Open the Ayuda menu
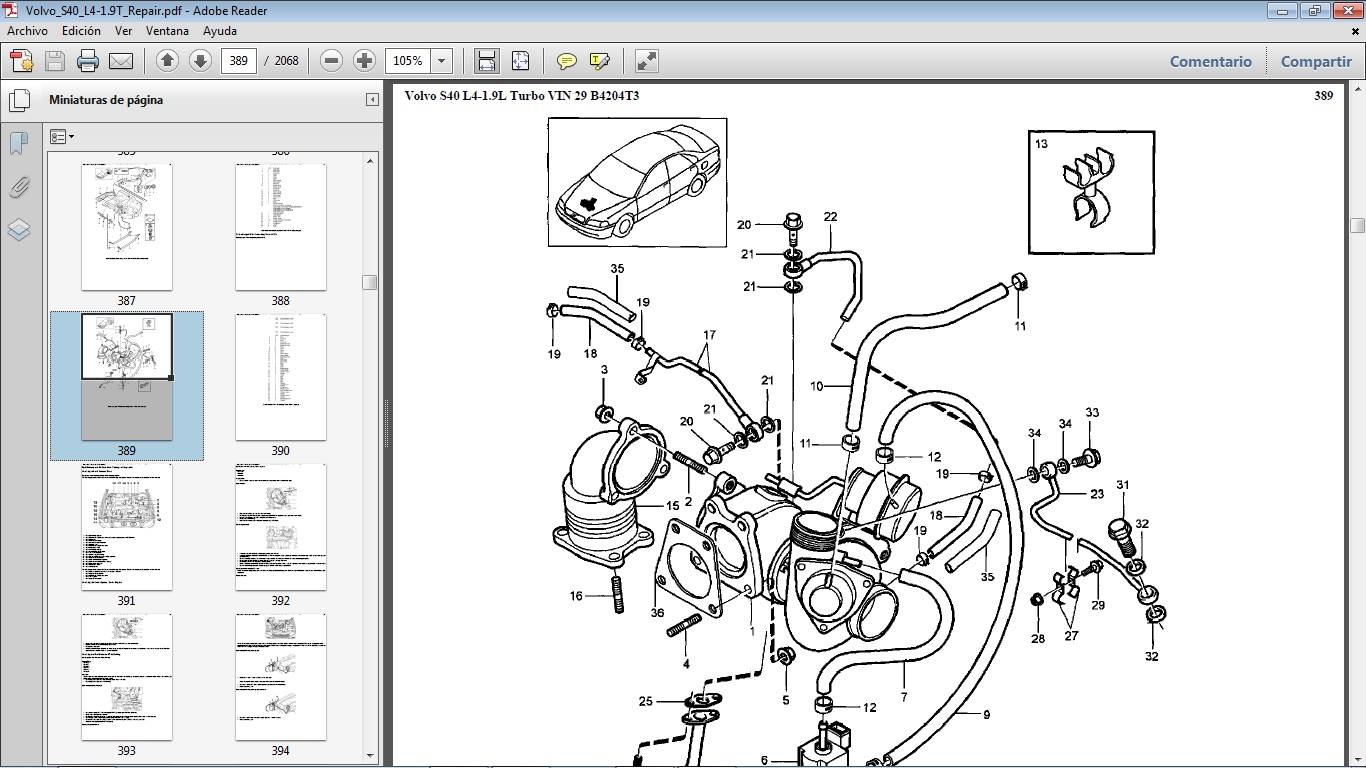The image size is (1366, 768). click(220, 31)
